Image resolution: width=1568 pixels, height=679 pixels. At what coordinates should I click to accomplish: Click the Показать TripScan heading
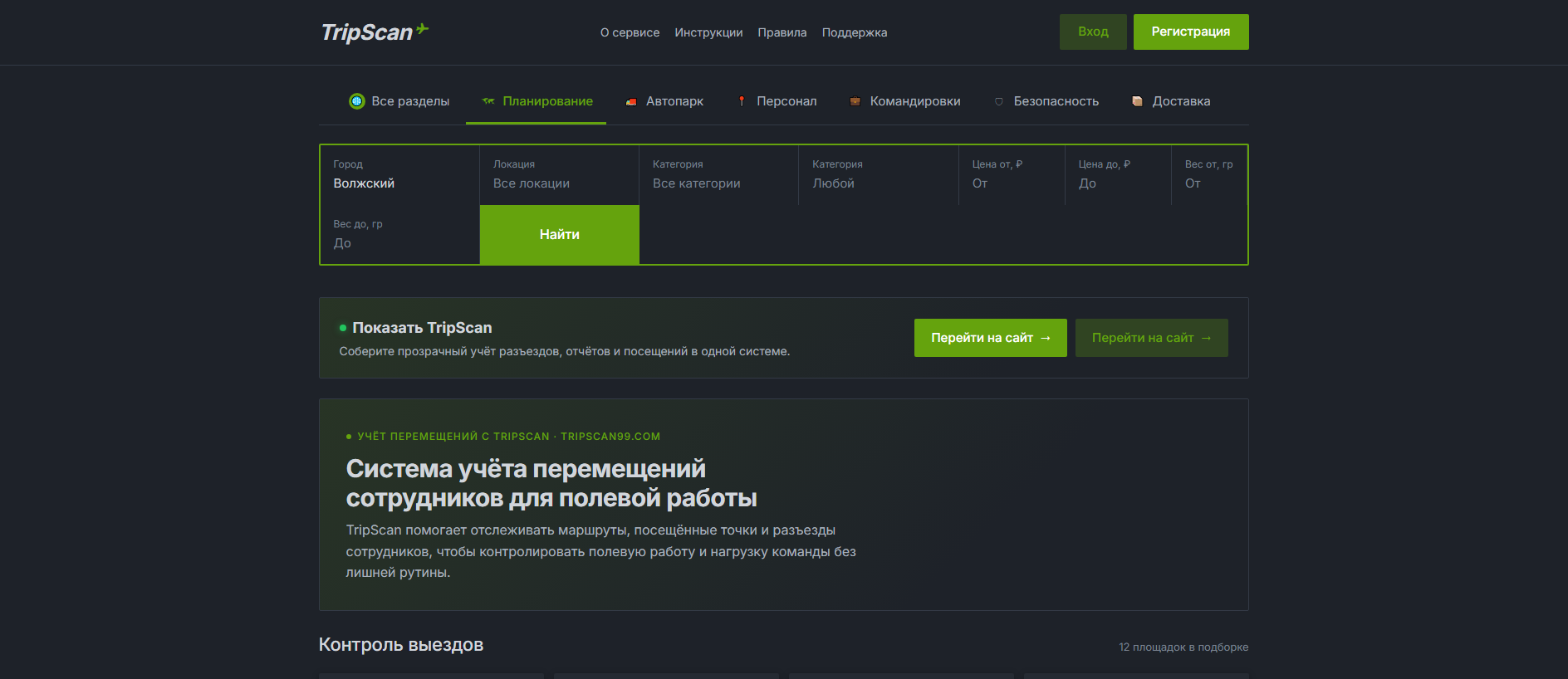(x=422, y=328)
